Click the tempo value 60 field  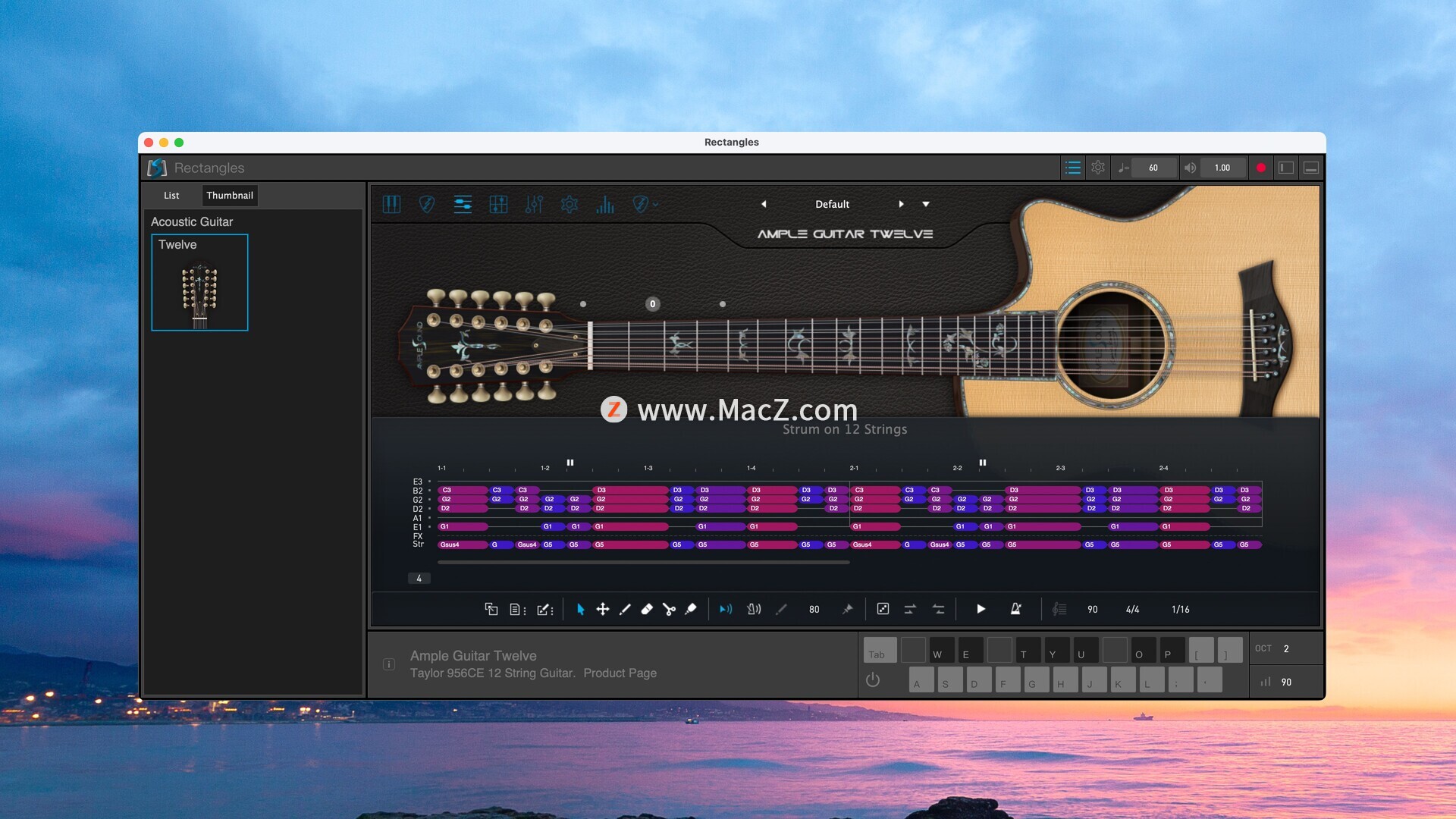click(1153, 168)
